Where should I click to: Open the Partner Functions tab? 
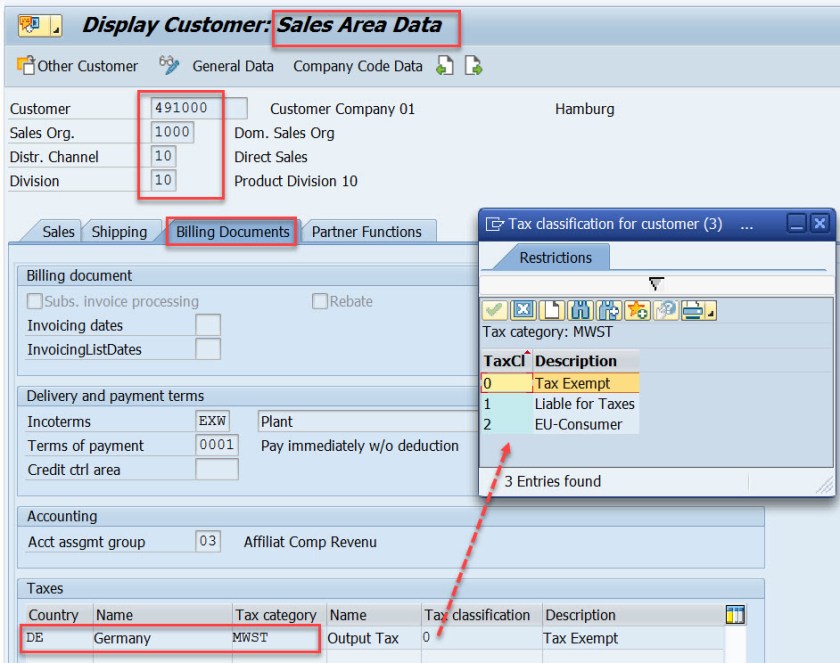pyautogui.click(x=366, y=232)
